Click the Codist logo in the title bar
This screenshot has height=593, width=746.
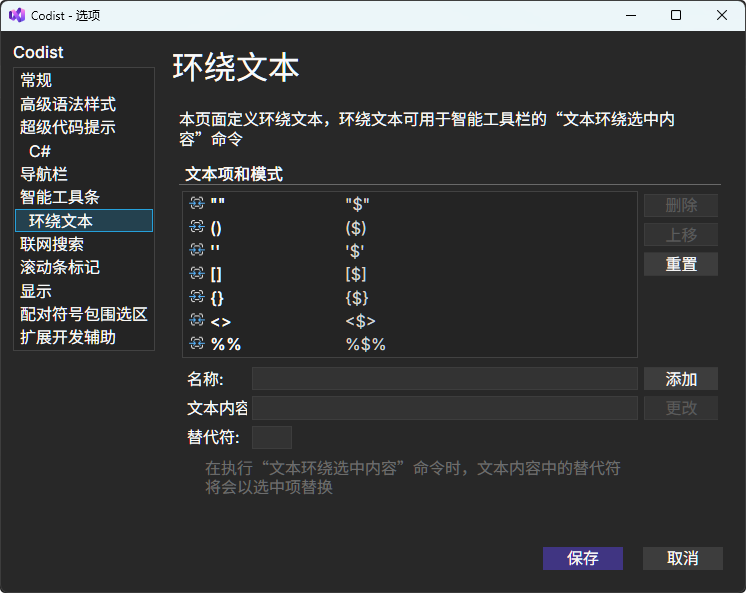(x=16, y=15)
